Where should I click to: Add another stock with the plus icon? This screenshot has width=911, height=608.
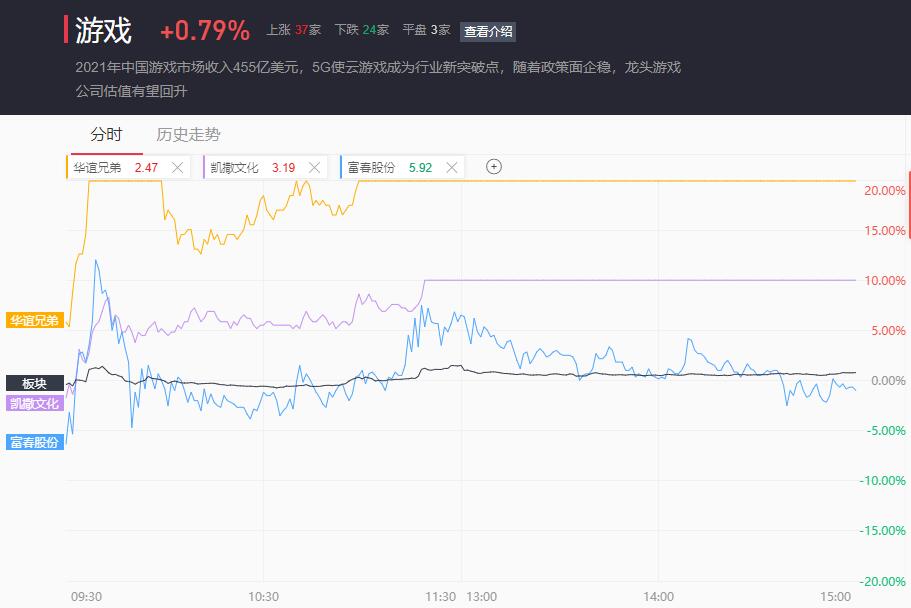[493, 167]
